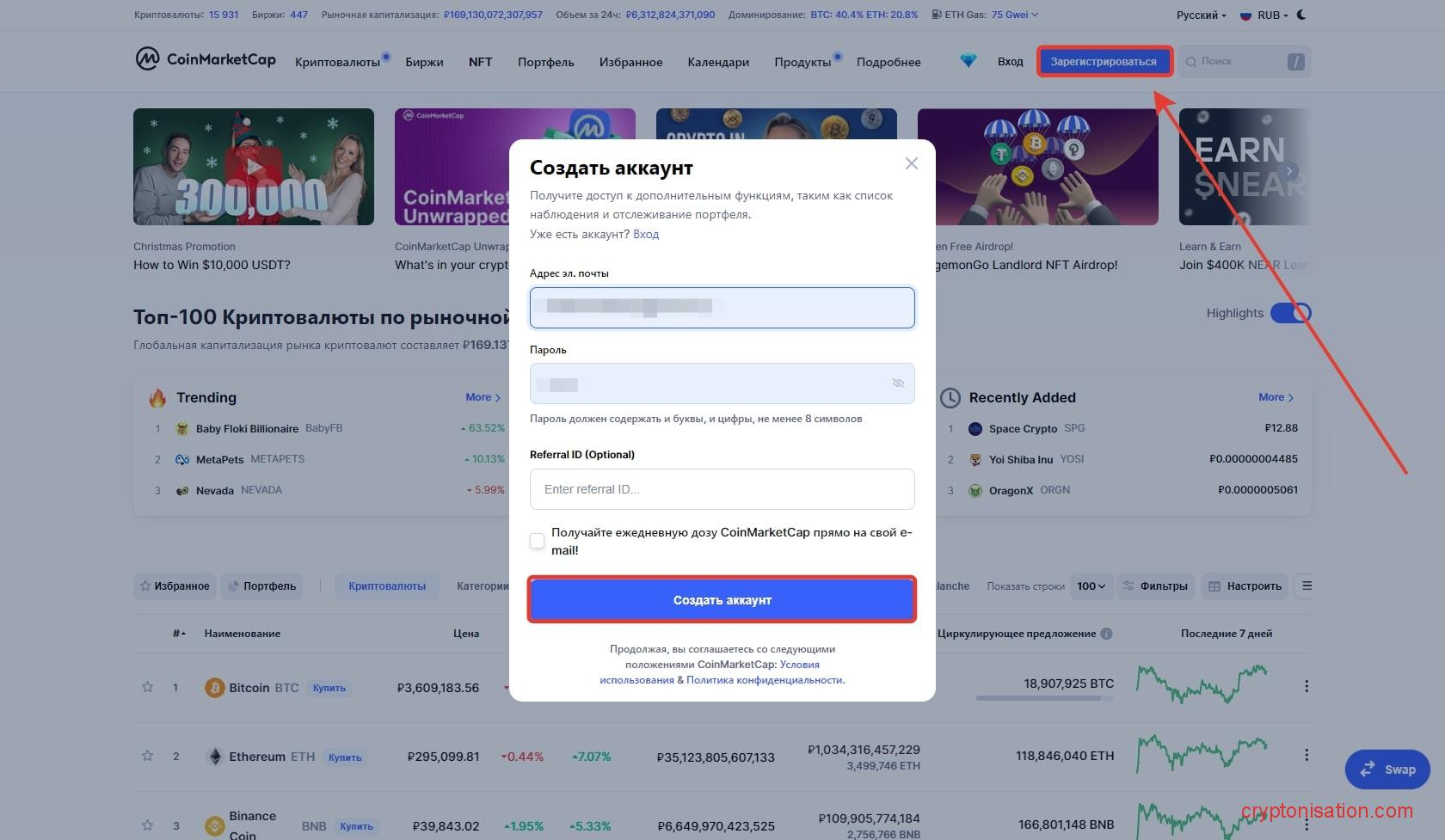
Task: Click info icon beside circulating supply
Action: pyautogui.click(x=1107, y=634)
